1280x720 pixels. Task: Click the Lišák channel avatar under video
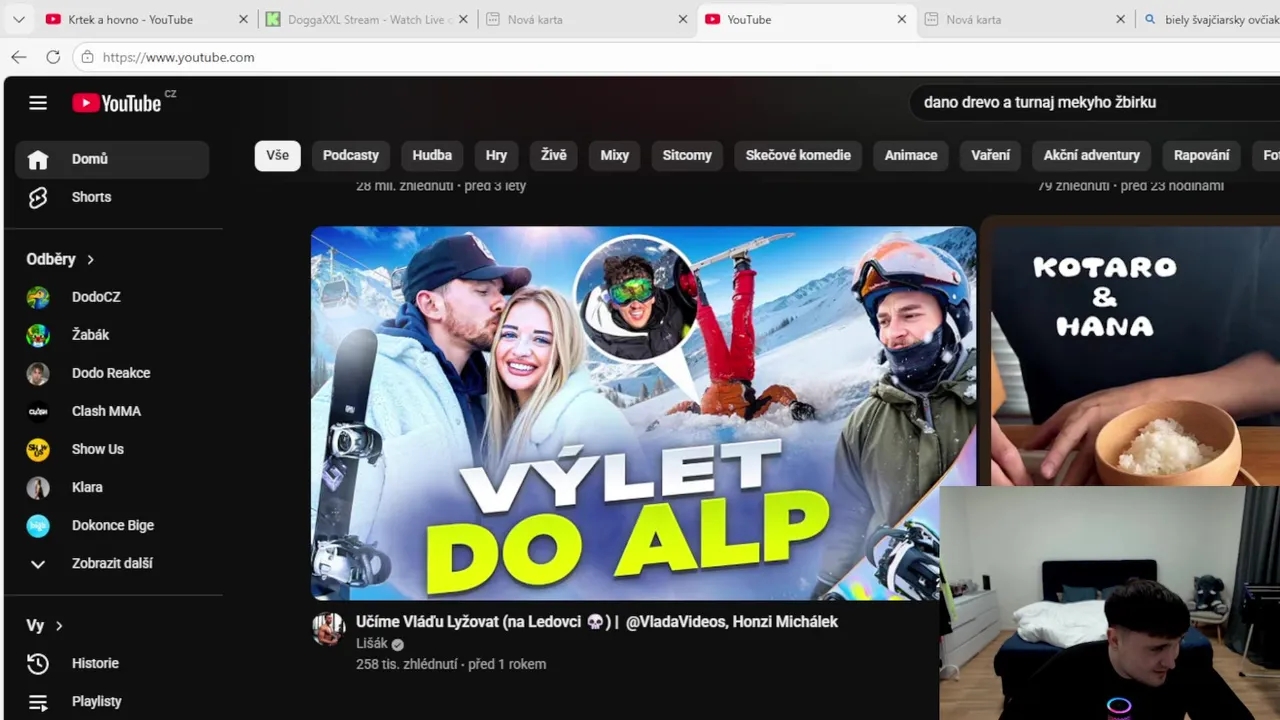click(x=329, y=629)
